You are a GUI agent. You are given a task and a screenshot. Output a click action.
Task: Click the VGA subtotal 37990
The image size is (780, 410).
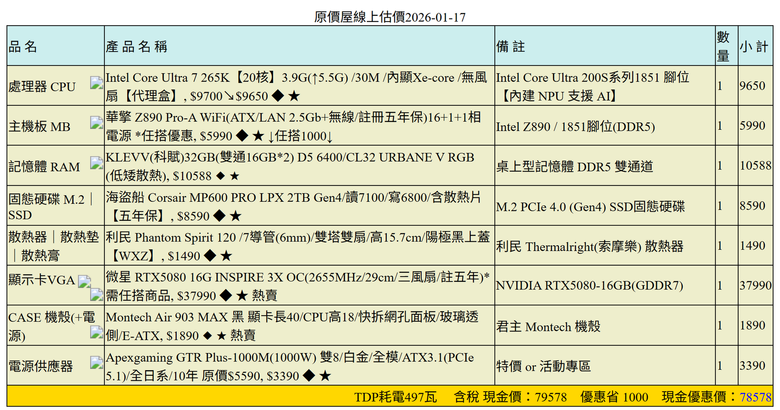[x=756, y=285]
